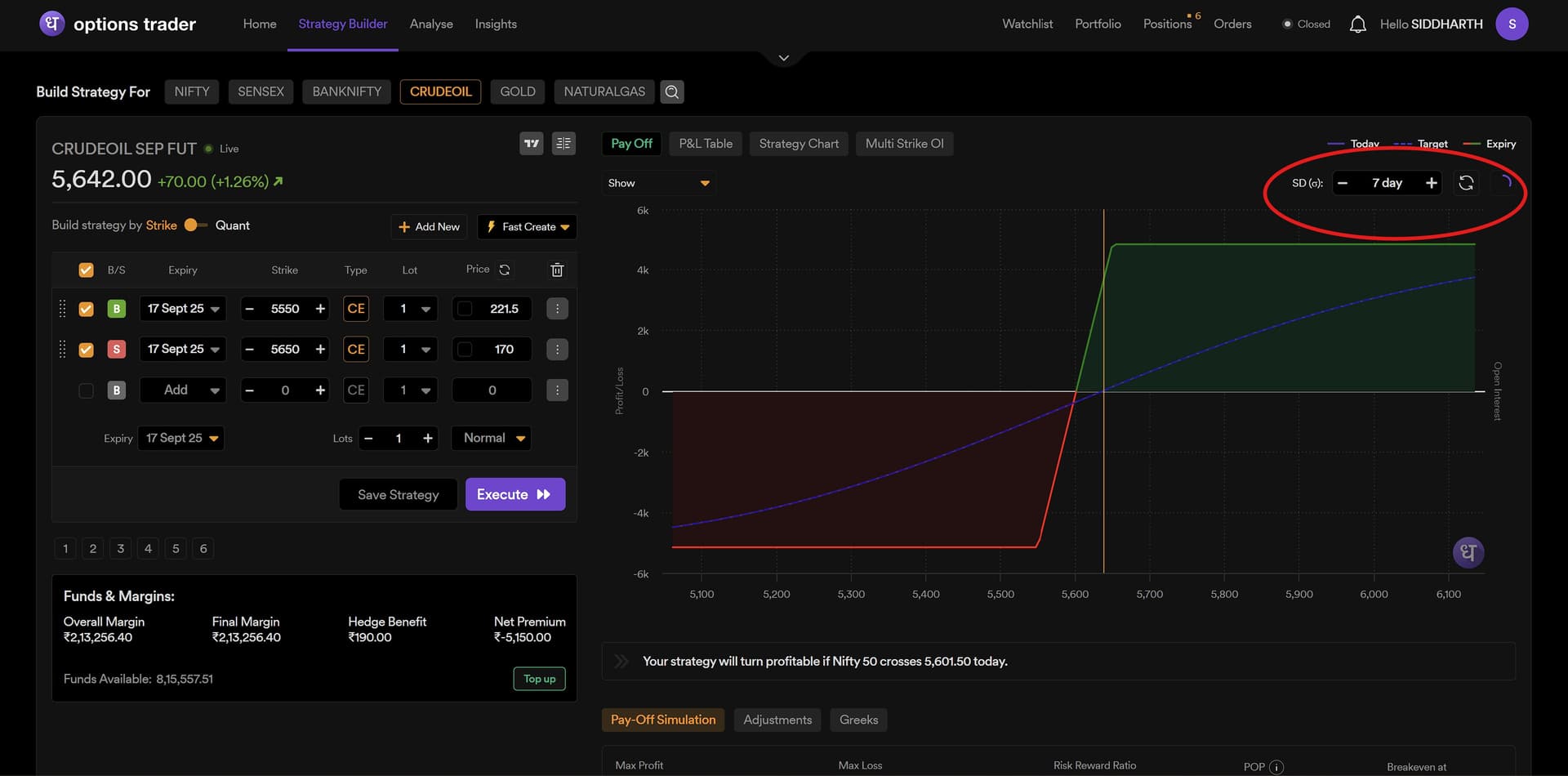The height and width of the screenshot is (776, 1568).
Task: Open the Show dropdown on payoff chart
Action: [x=658, y=183]
